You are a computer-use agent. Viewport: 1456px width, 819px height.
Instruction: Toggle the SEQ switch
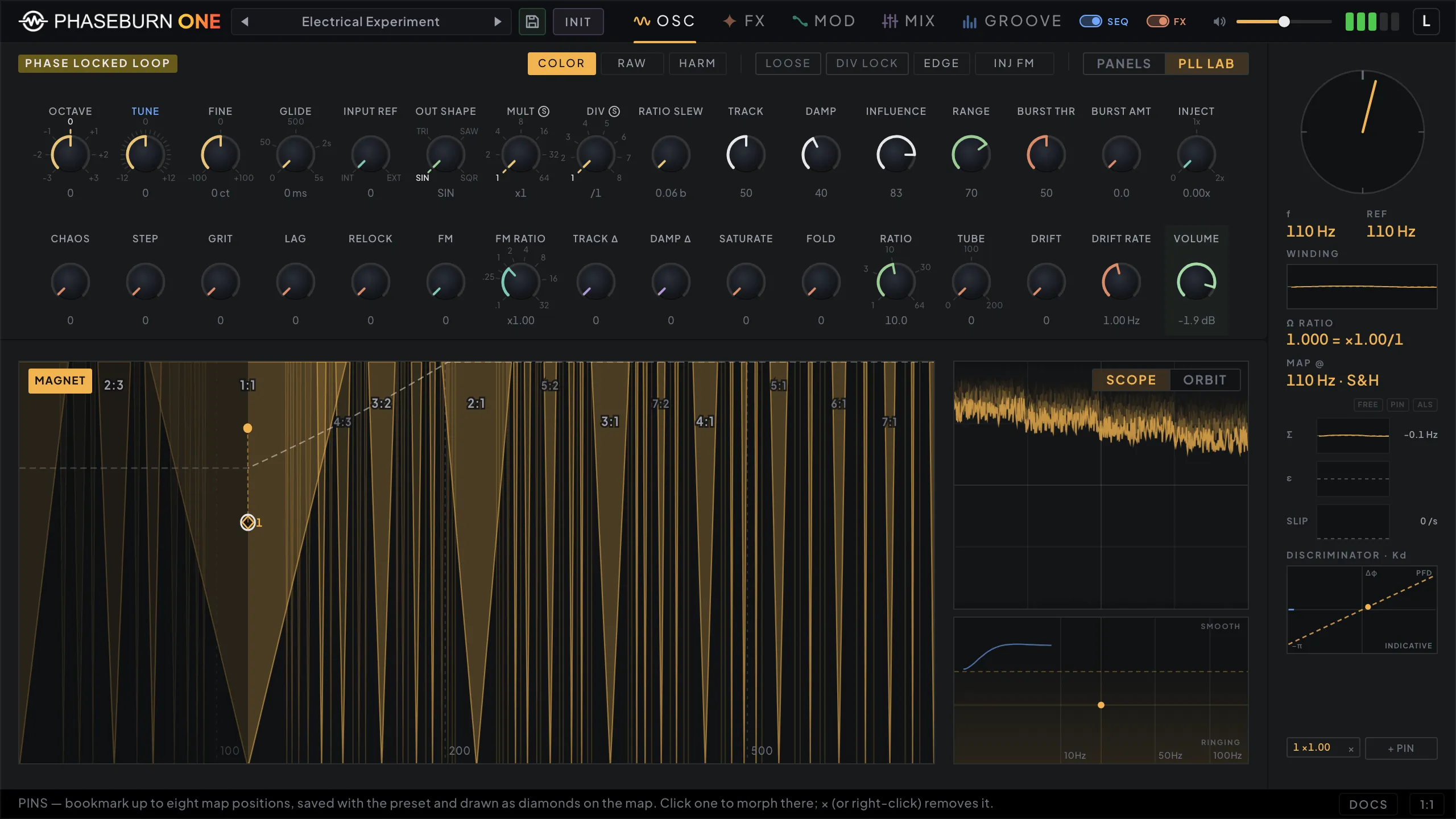pos(1090,22)
